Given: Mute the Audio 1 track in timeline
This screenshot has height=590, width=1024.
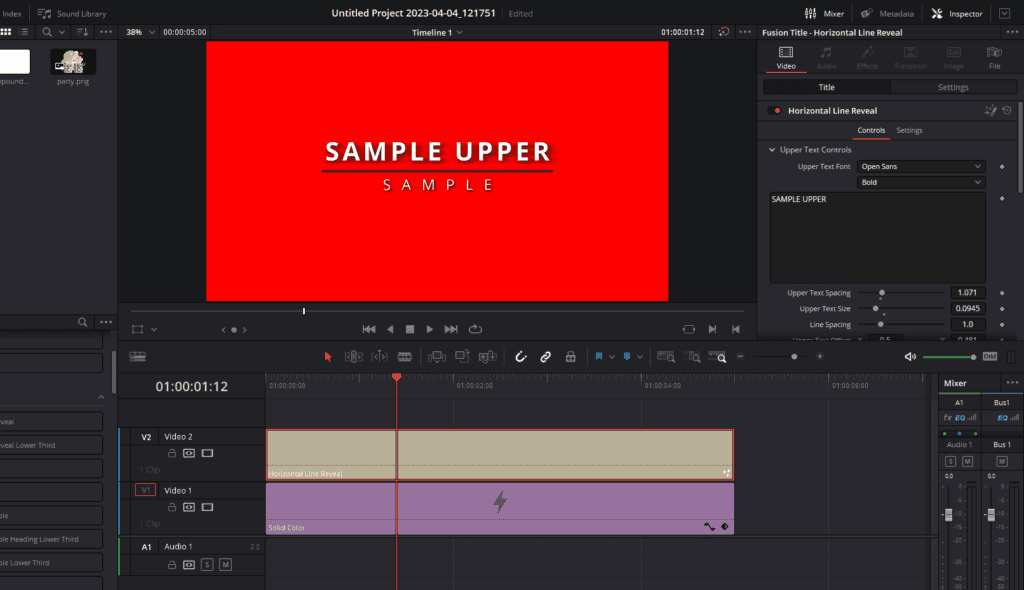Looking at the screenshot, I should coord(225,565).
